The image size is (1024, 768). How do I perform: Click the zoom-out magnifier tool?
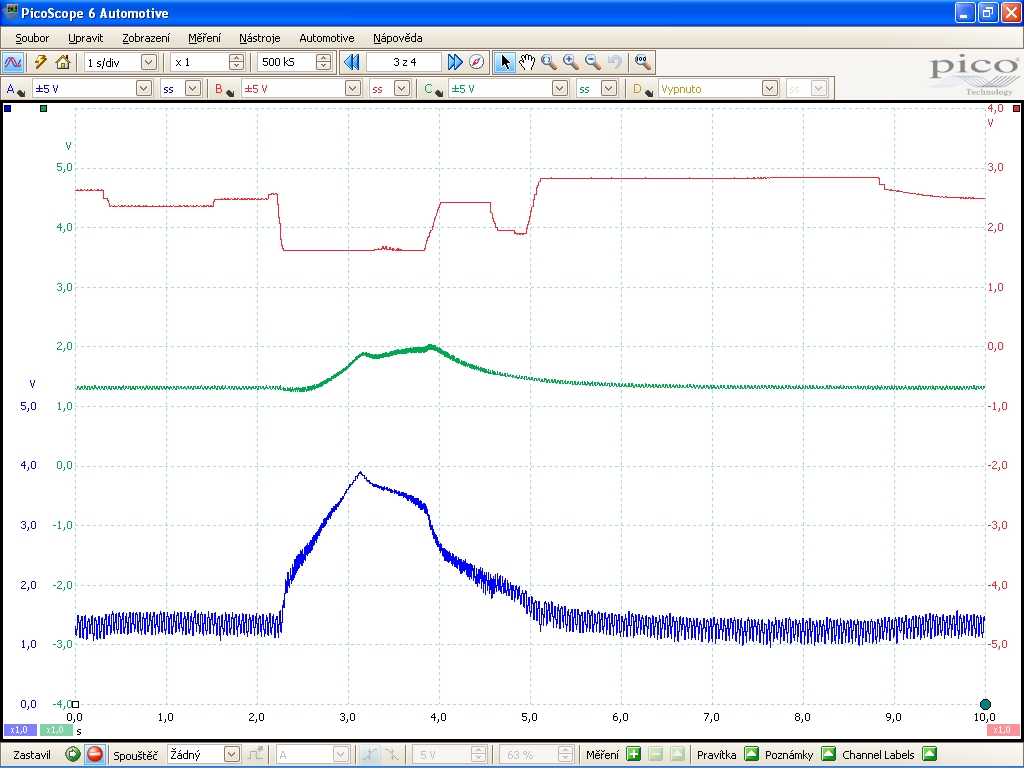[x=592, y=62]
